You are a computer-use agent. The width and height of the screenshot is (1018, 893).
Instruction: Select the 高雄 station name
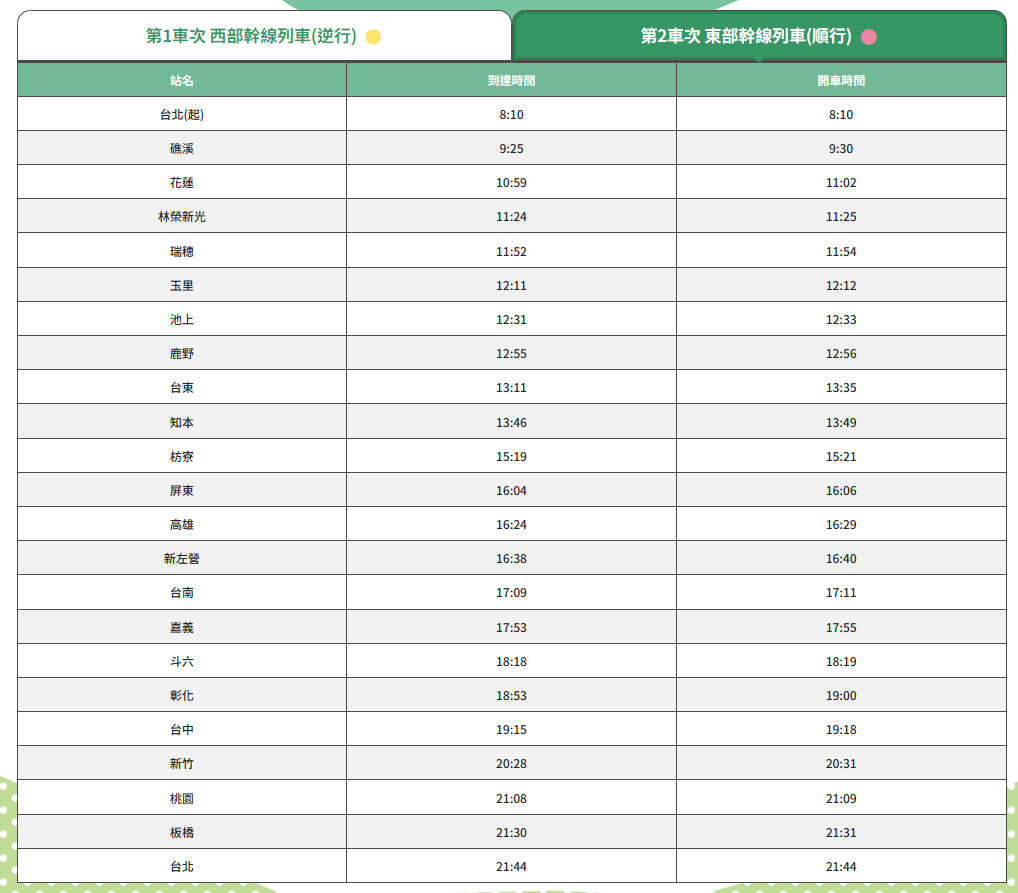click(182, 525)
